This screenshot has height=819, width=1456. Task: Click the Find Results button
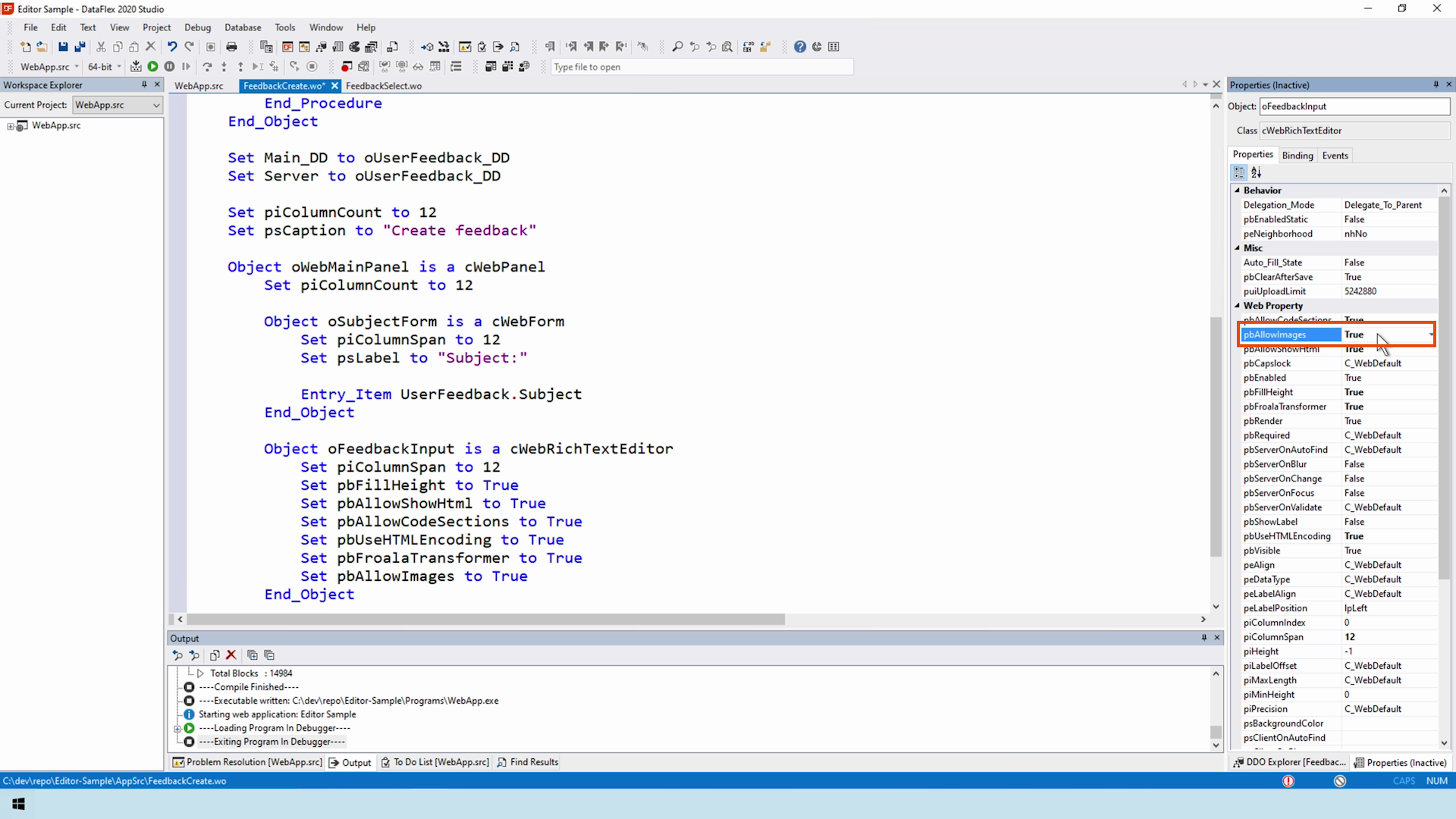tap(528, 762)
